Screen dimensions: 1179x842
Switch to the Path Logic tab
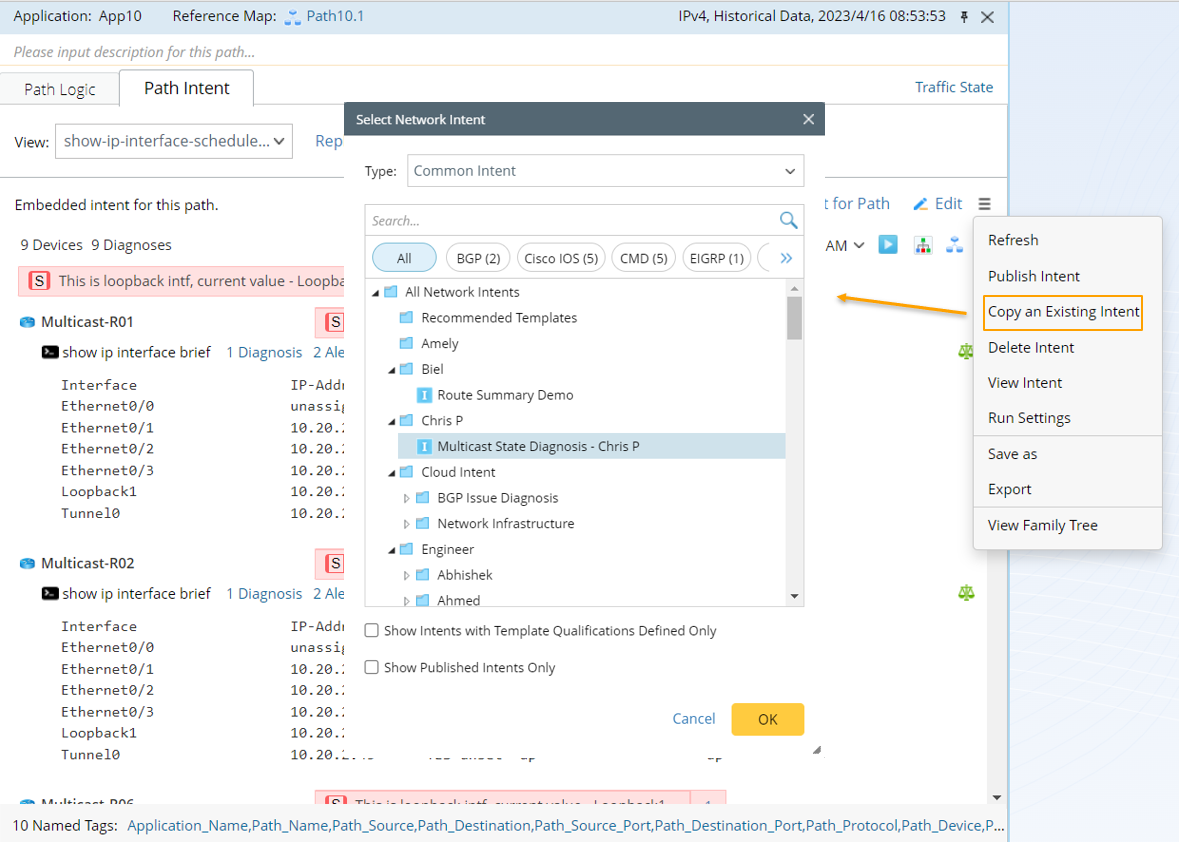click(60, 89)
